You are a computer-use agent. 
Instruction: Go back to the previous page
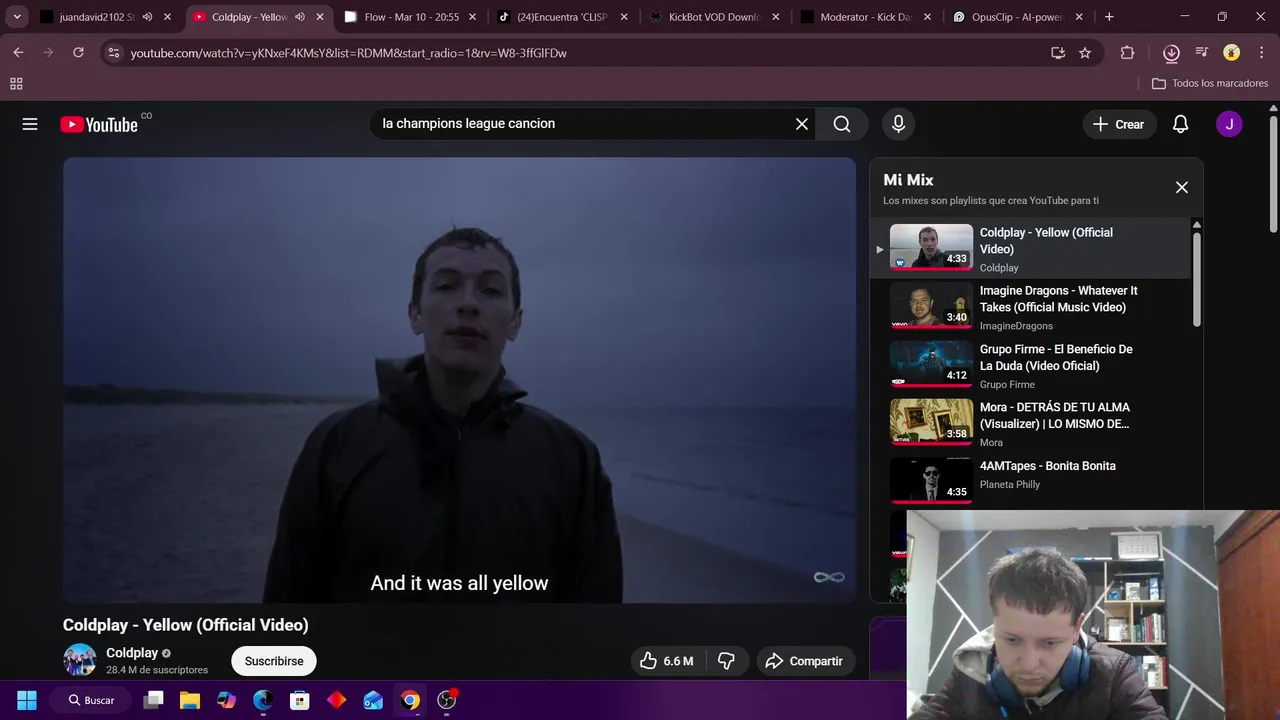pyautogui.click(x=18, y=53)
